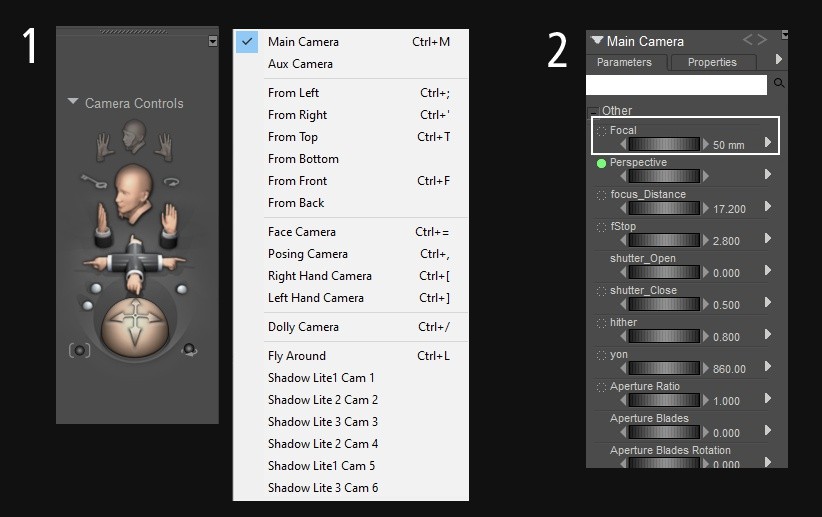The width and height of the screenshot is (822, 517).
Task: Collapse the Other parameter group
Action: 593,111
